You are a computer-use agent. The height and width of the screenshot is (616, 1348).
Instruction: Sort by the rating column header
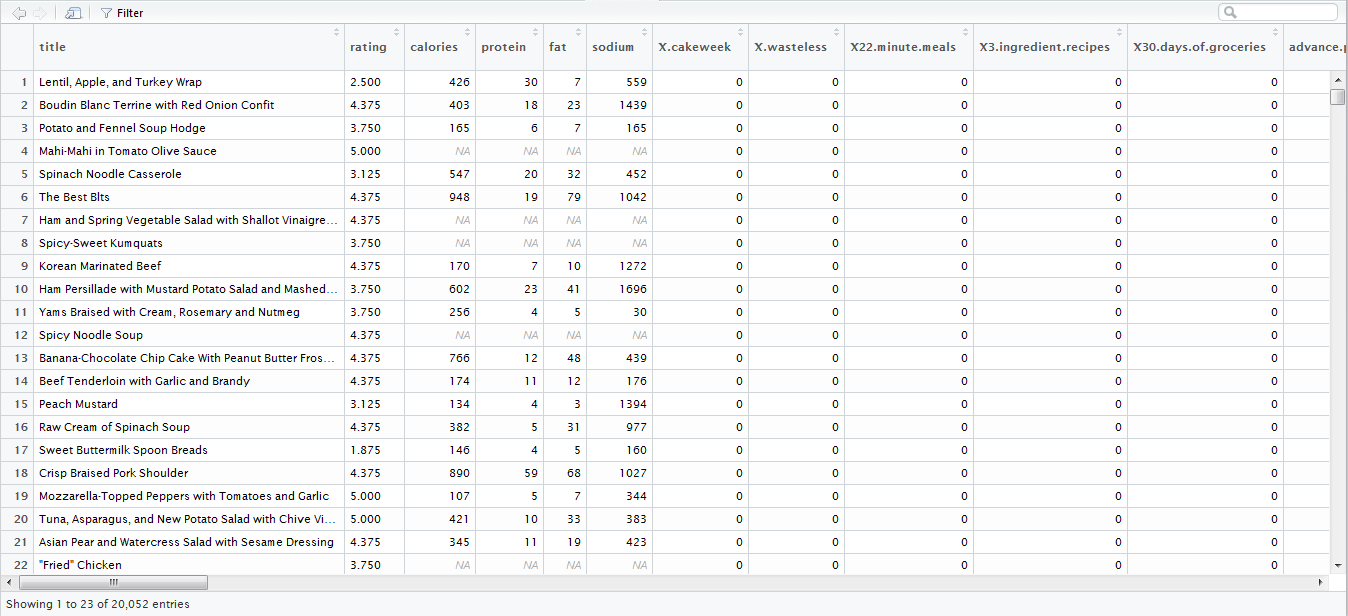(x=375, y=47)
